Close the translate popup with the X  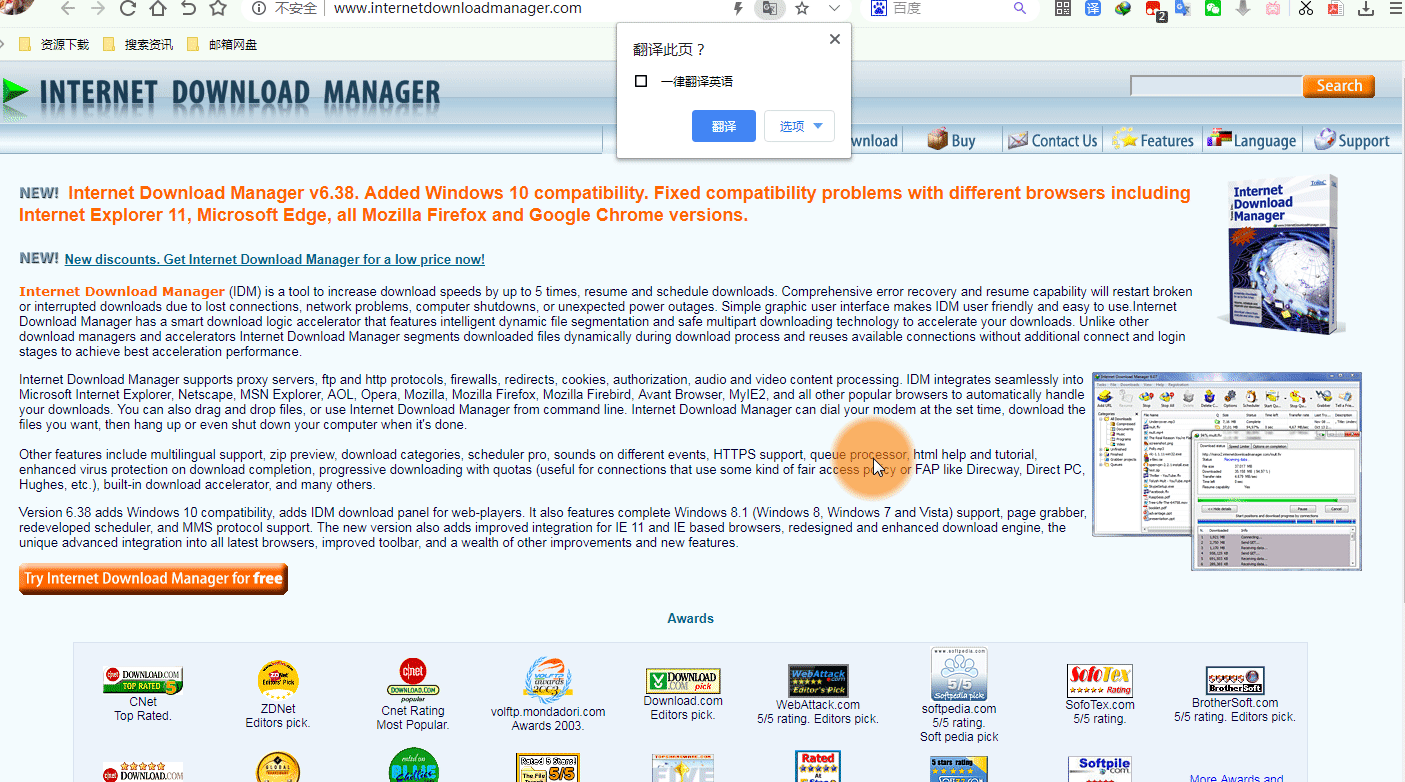click(x=835, y=39)
